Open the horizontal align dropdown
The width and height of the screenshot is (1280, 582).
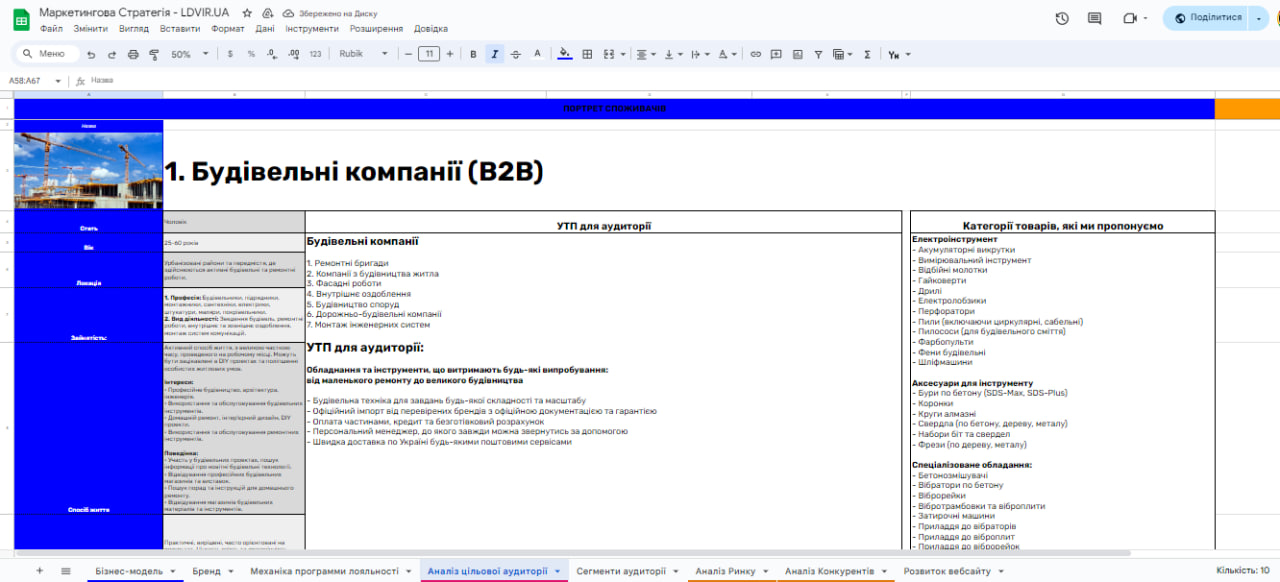click(647, 54)
